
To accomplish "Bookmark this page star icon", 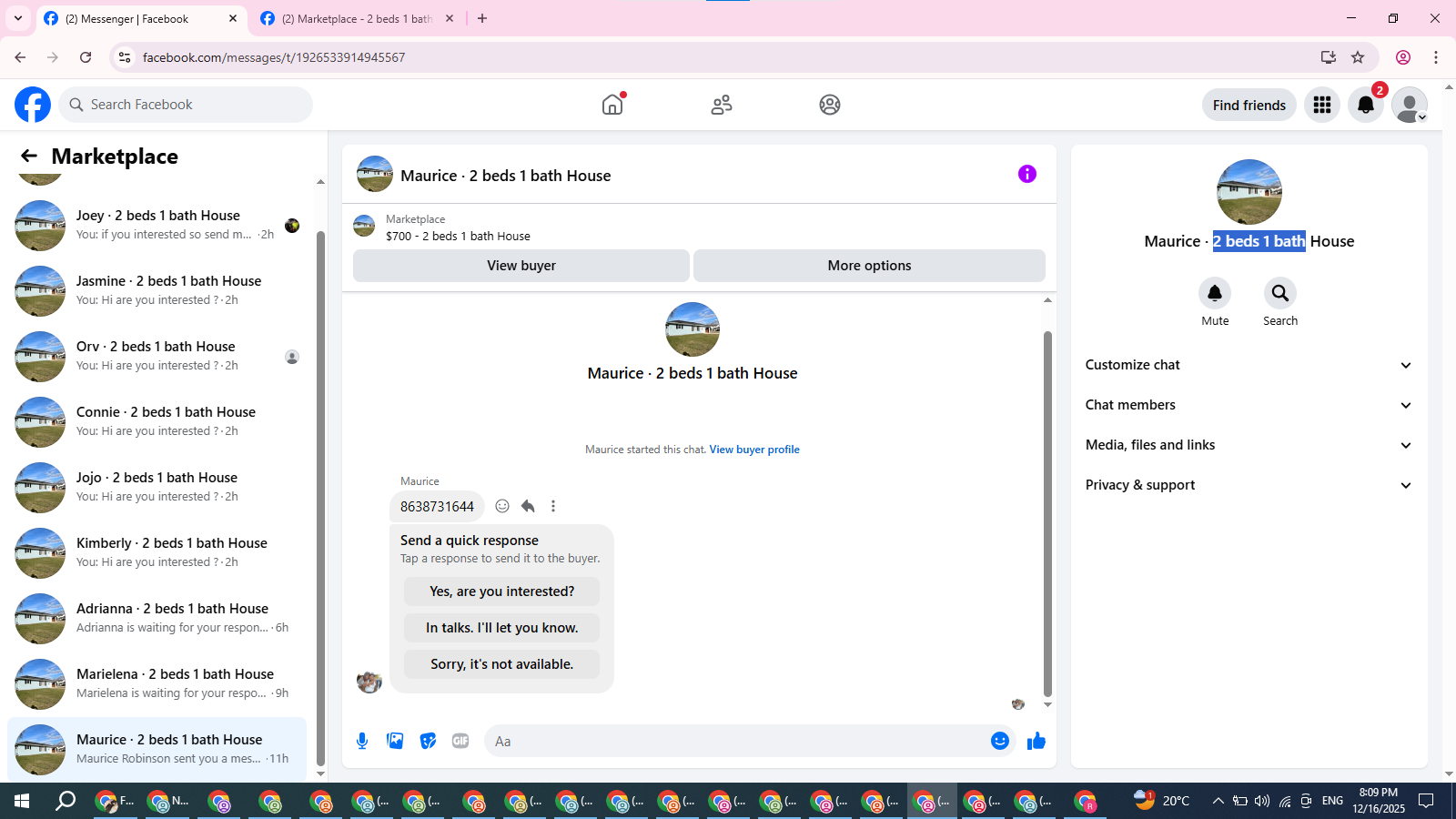I will 1358,57.
